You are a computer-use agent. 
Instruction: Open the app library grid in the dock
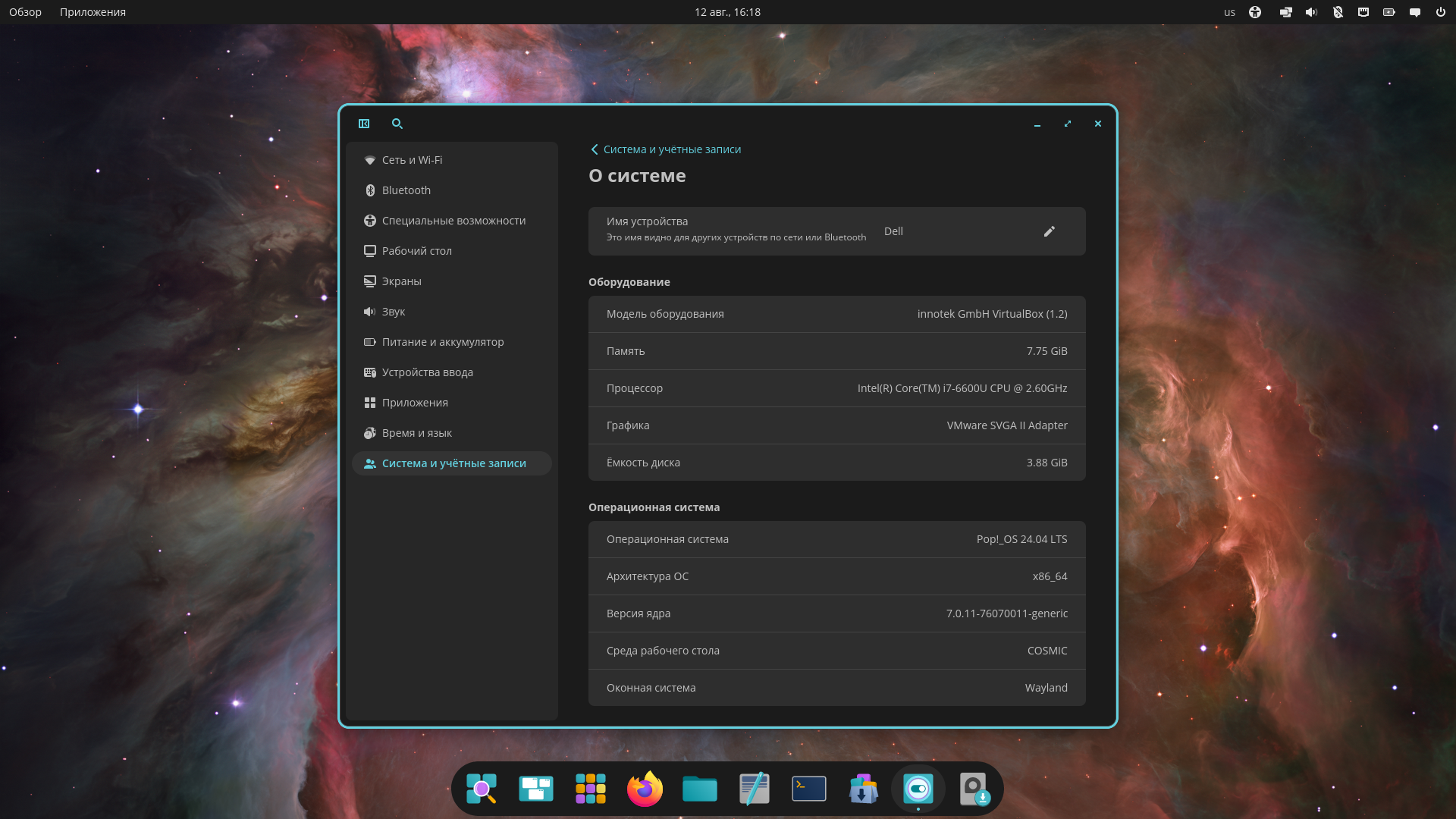click(x=591, y=789)
